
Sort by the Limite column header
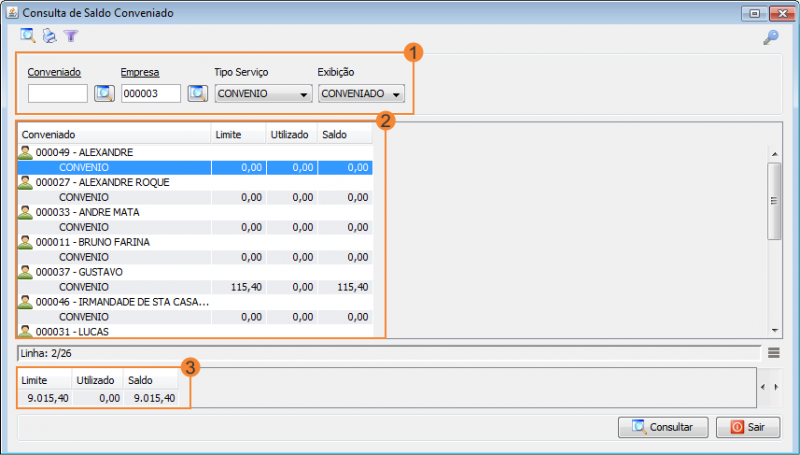coord(238,134)
